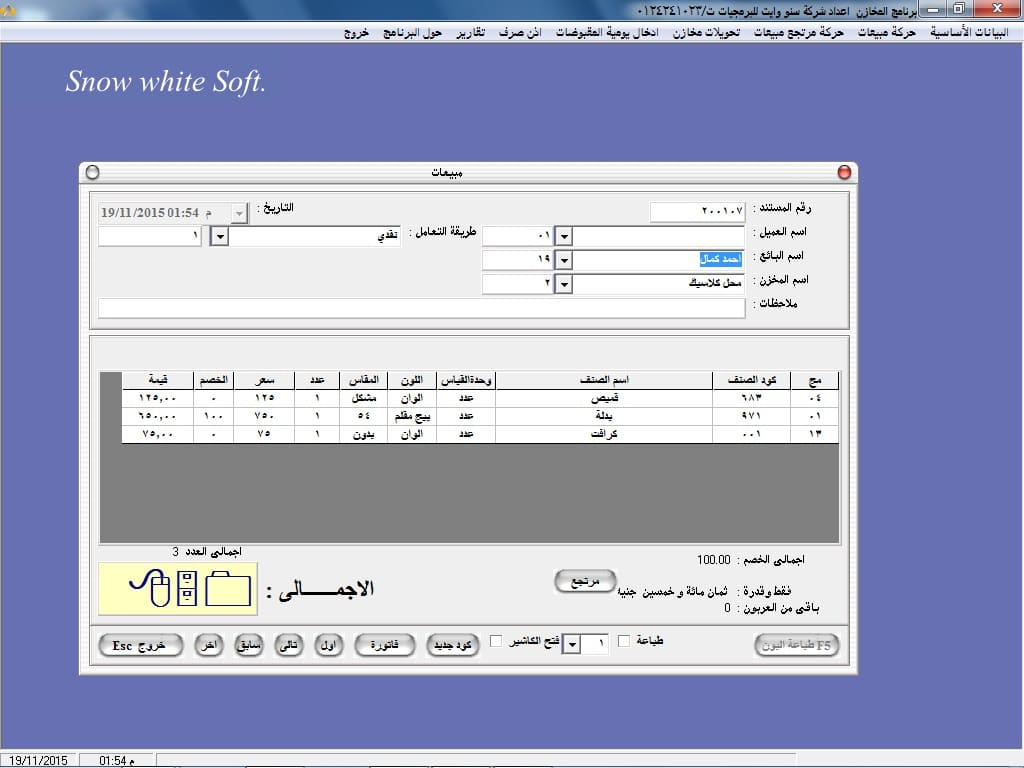1024x768 pixels.
Task: Click the اسم العميل code field ٠١
Action: 518,236
